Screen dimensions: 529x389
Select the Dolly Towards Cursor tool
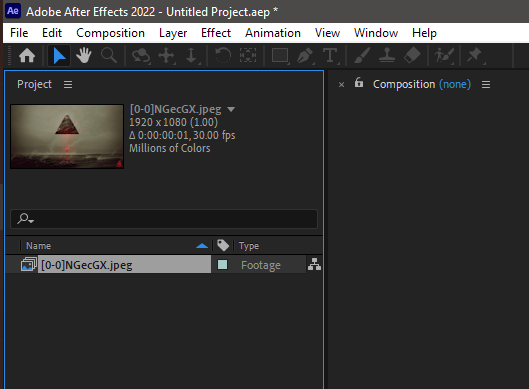[x=192, y=56]
